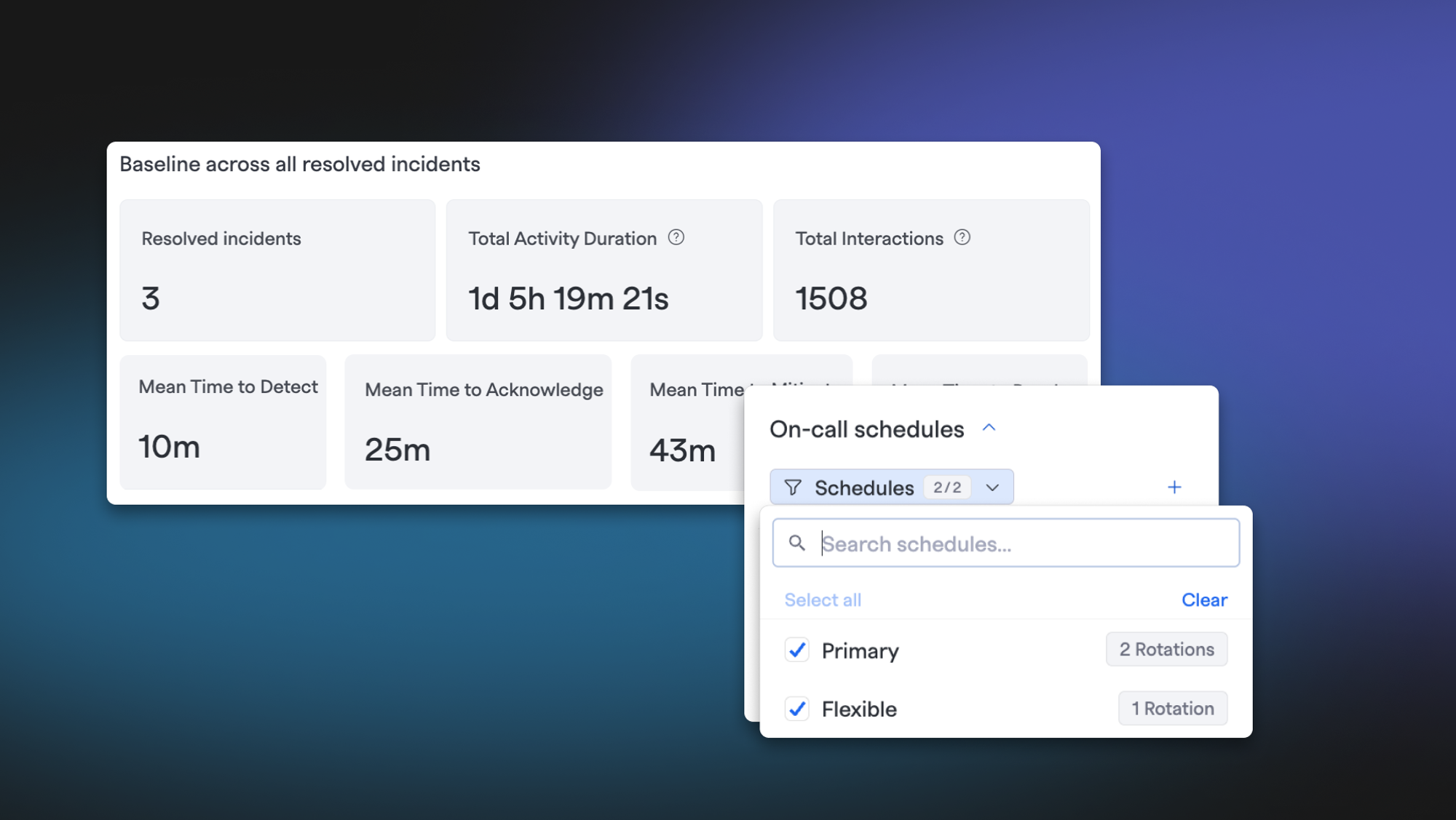Viewport: 1456px width, 820px height.
Task: Click the Total Interactions help icon
Action: point(962,237)
